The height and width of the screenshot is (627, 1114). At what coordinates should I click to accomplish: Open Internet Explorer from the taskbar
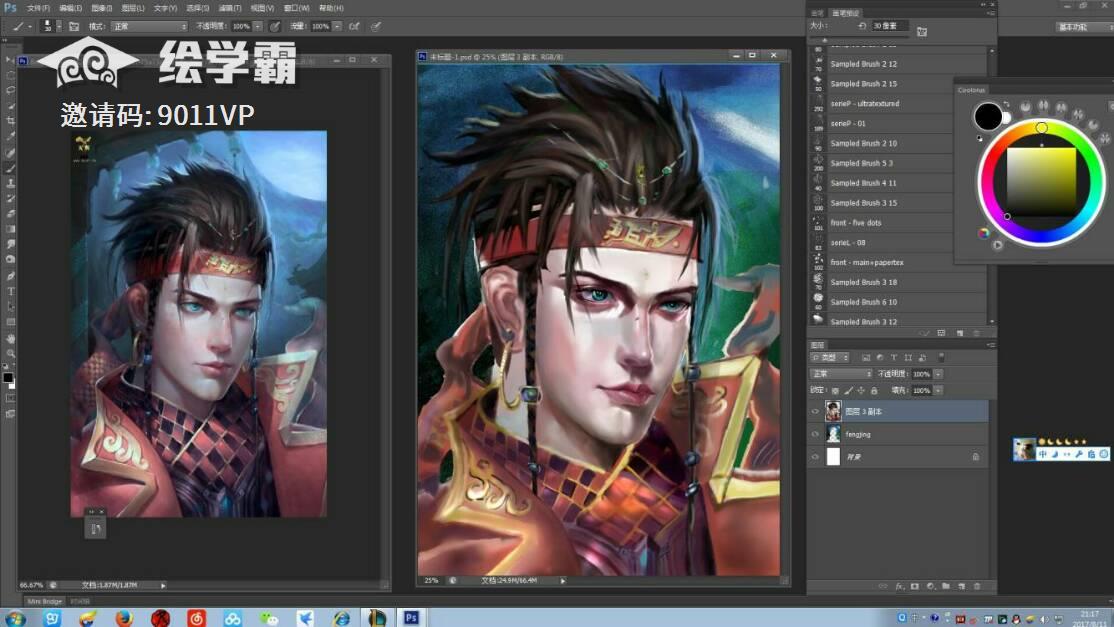pyautogui.click(x=342, y=618)
